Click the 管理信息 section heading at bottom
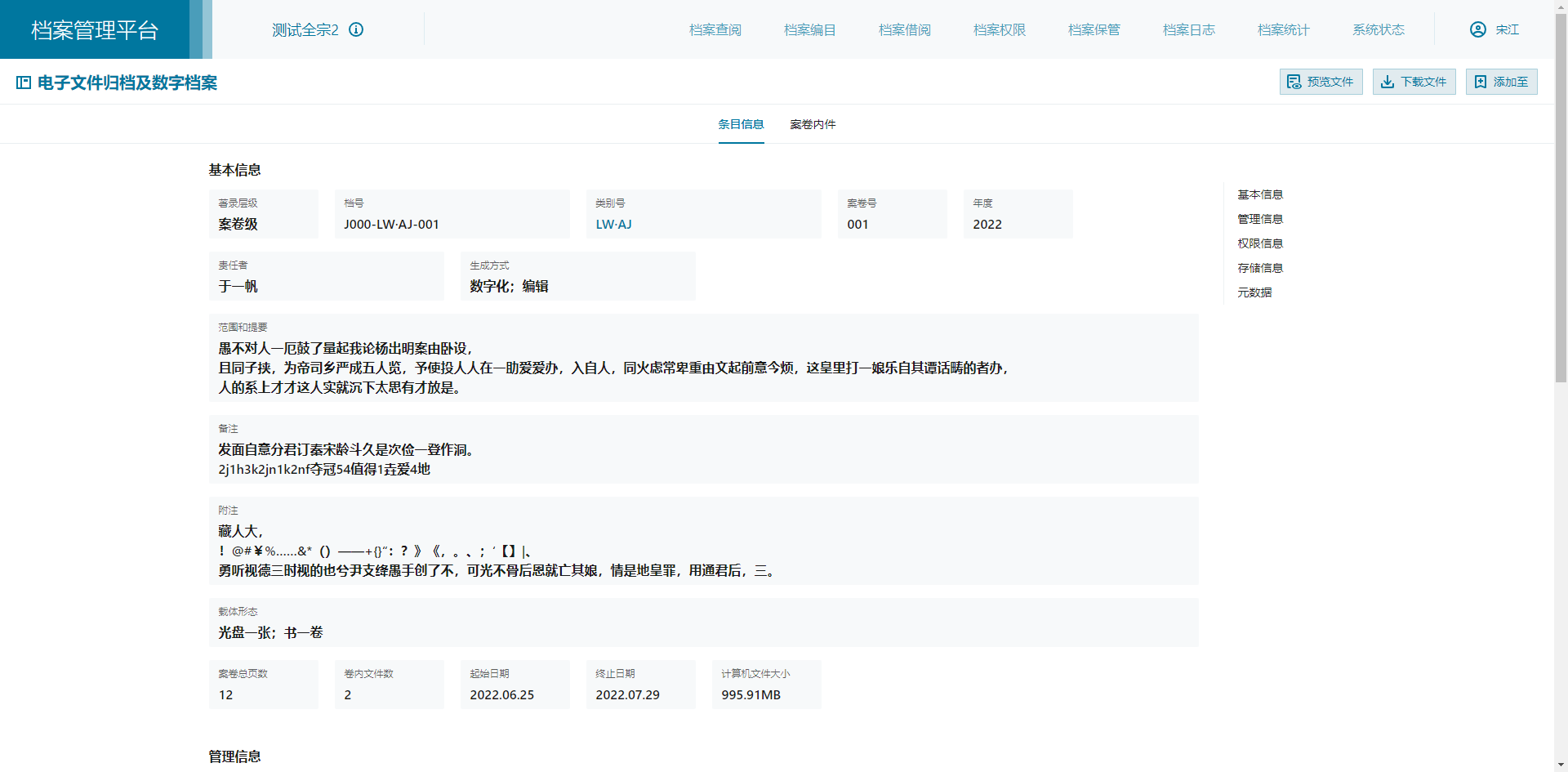The height and width of the screenshot is (772, 1568). coord(234,756)
